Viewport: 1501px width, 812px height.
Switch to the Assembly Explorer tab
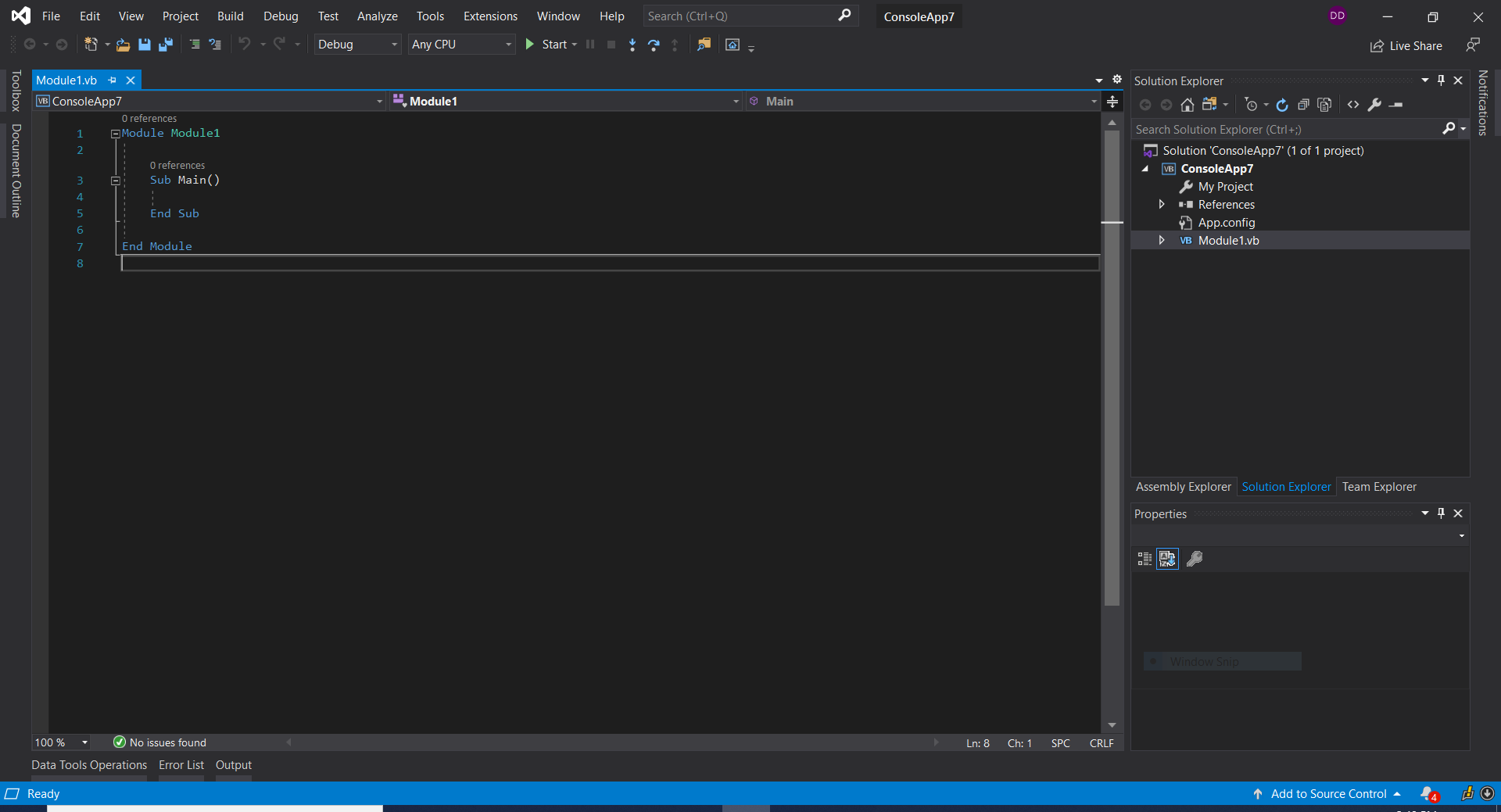point(1183,486)
